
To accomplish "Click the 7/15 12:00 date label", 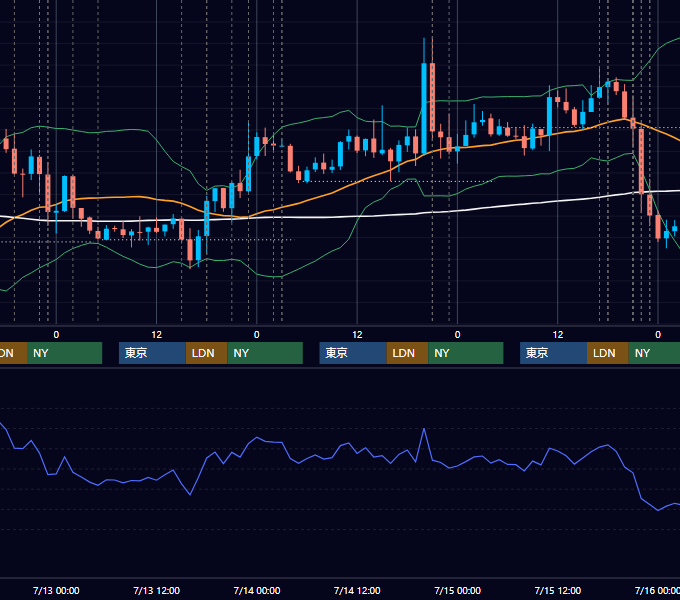I will pos(558,590).
